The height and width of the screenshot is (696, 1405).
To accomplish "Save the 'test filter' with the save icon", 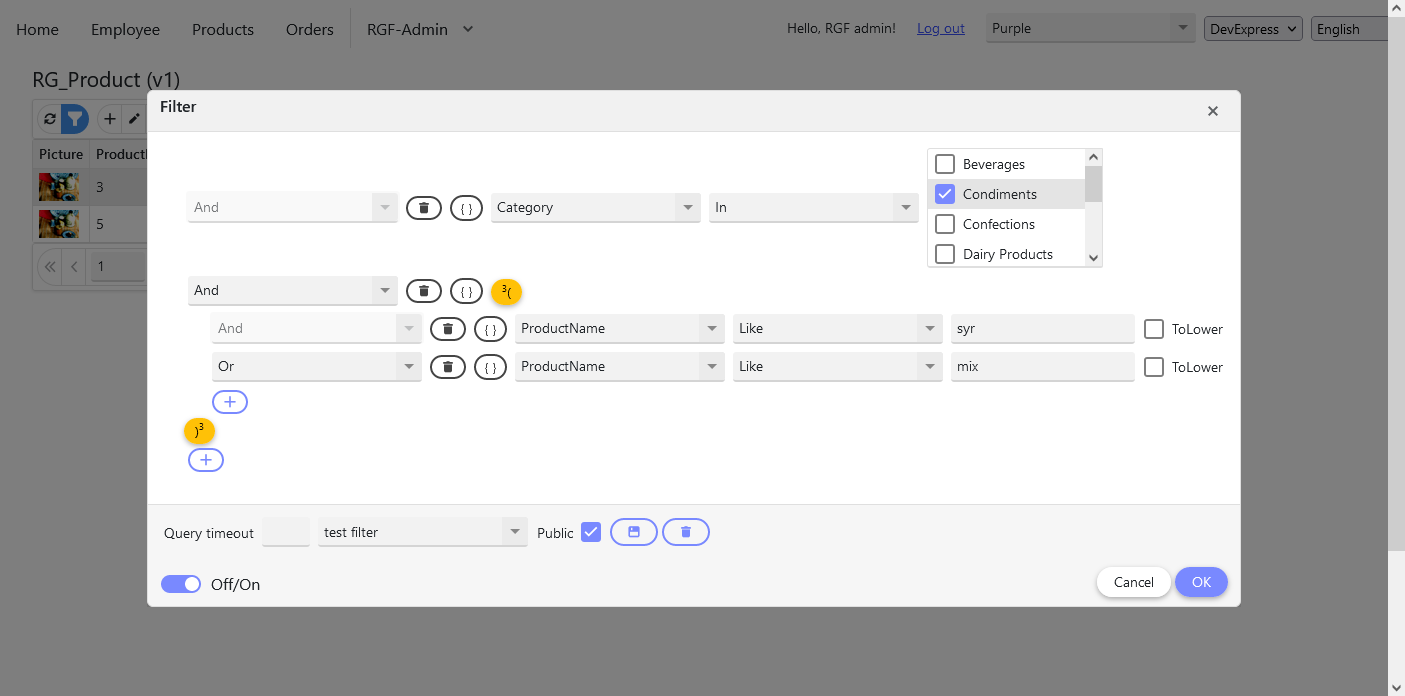I will 633,533.
